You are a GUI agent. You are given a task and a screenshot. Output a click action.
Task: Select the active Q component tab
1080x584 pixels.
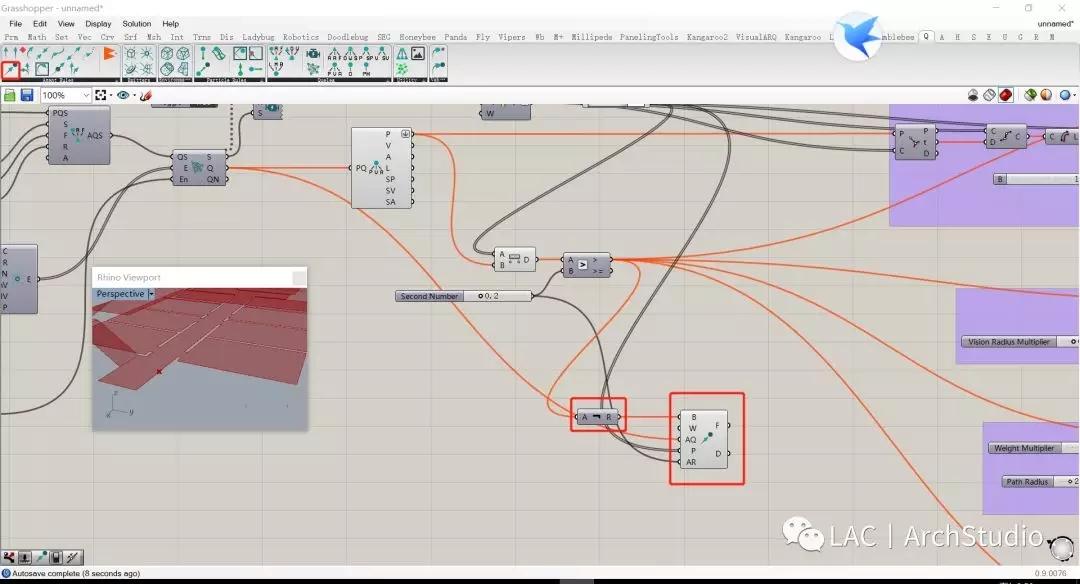point(926,36)
